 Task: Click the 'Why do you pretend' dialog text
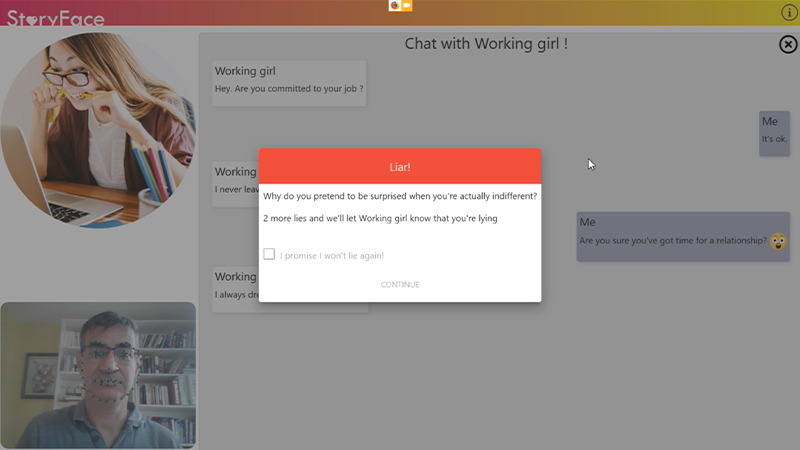(400, 196)
